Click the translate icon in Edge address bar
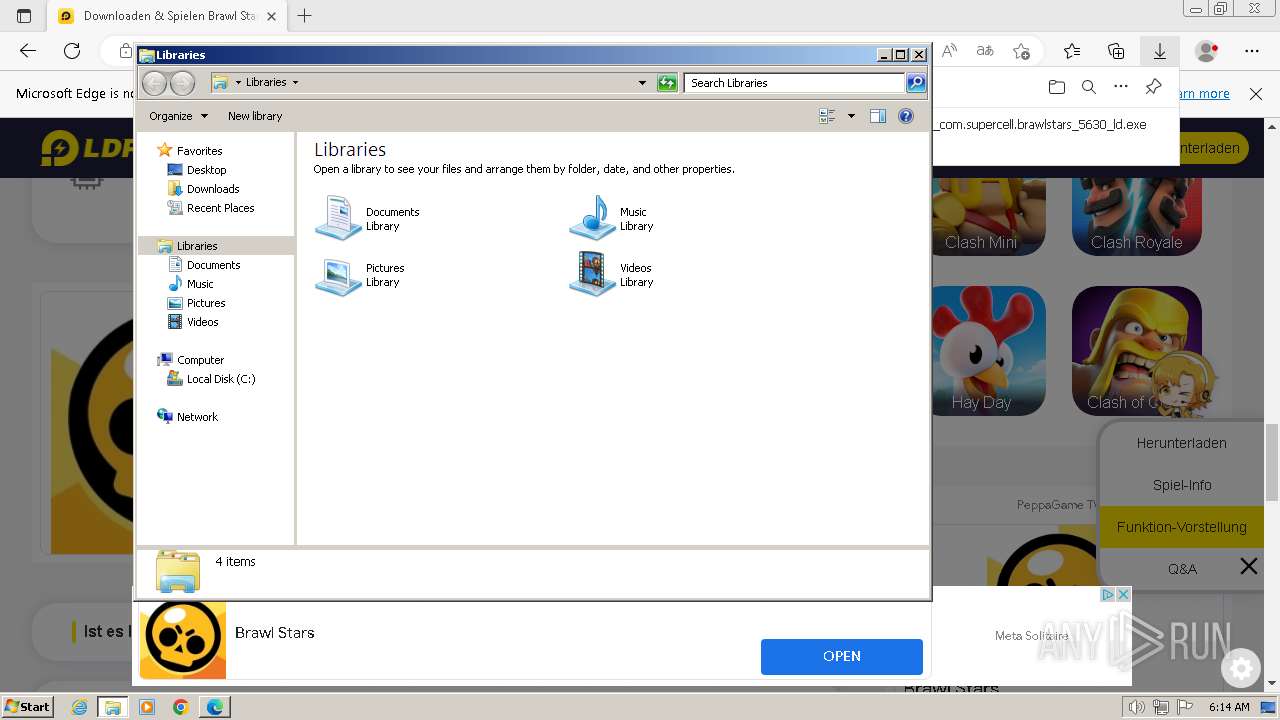 pos(985,51)
